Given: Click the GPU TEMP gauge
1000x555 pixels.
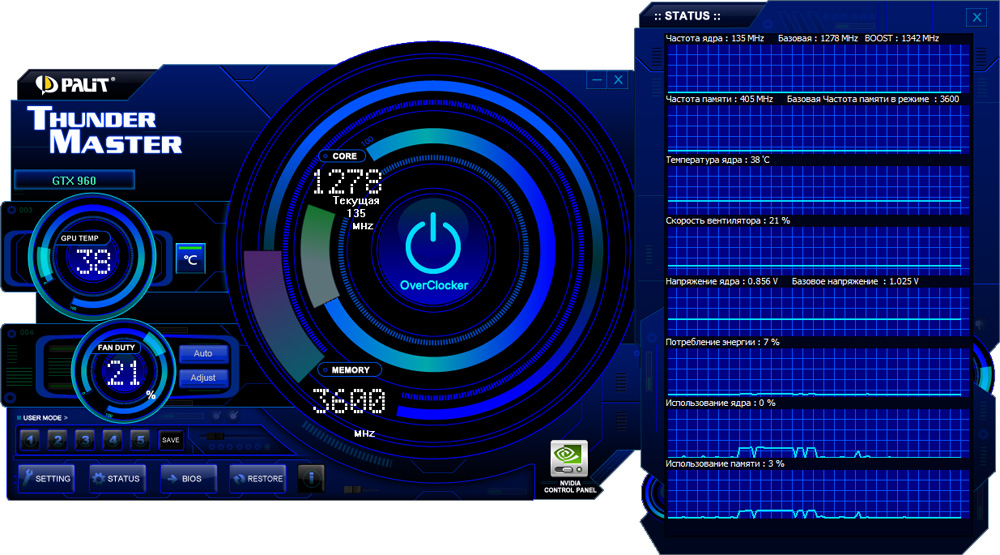Looking at the screenshot, I should [x=92, y=257].
